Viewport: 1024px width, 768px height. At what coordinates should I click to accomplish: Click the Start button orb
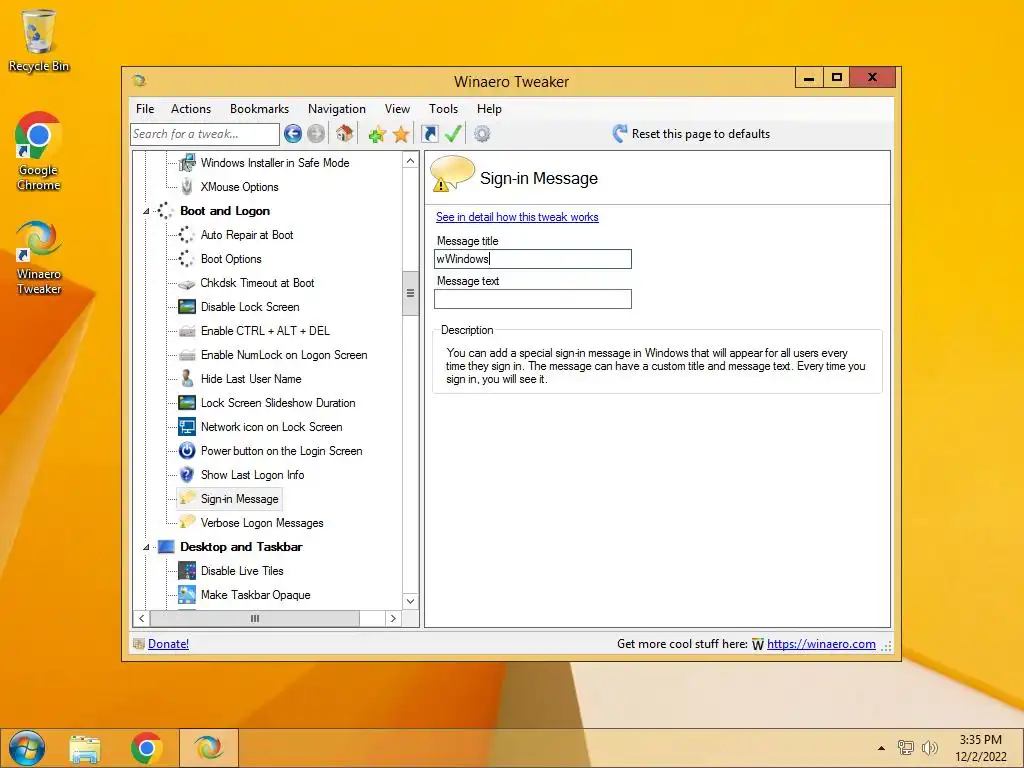click(x=27, y=748)
